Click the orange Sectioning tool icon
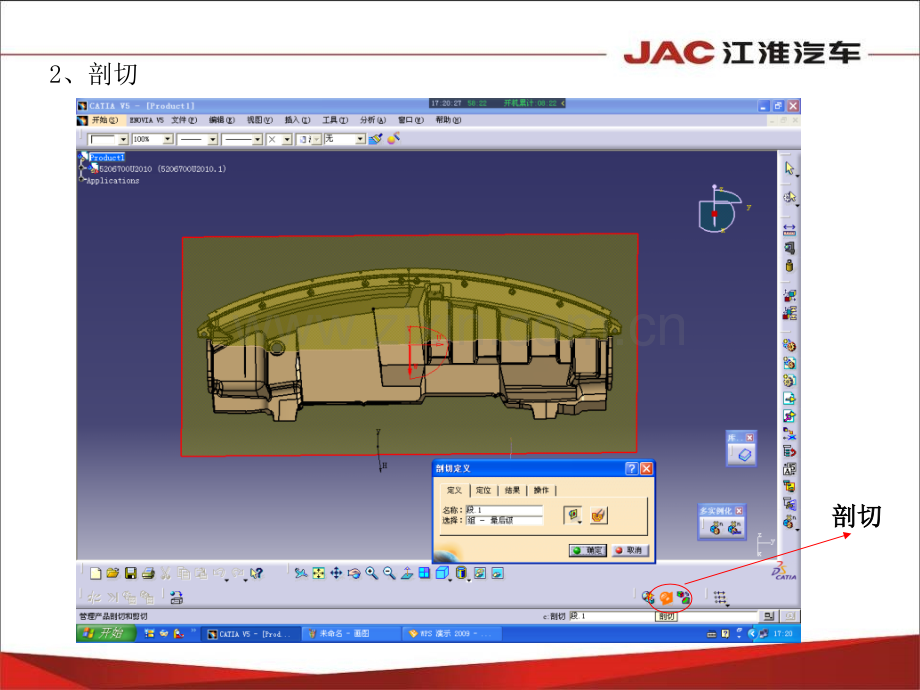 pos(665,597)
